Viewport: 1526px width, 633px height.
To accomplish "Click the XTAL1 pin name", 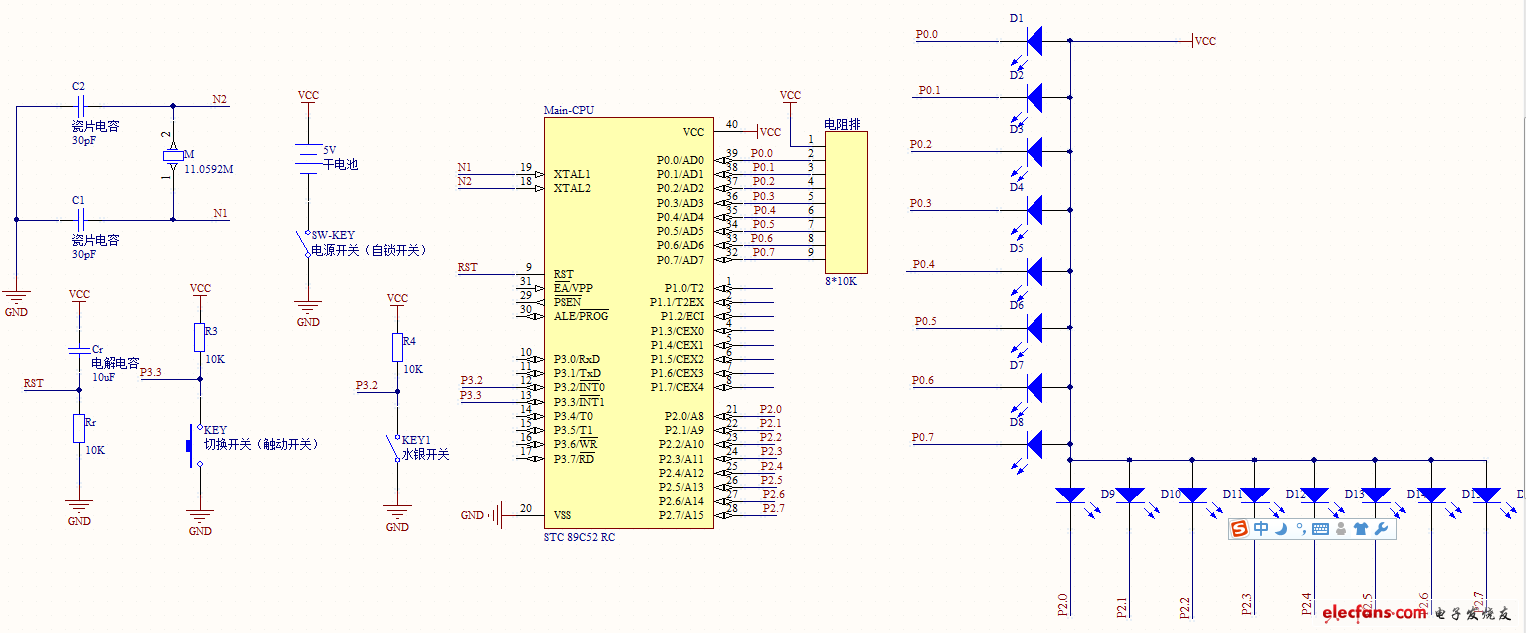I will click(572, 174).
